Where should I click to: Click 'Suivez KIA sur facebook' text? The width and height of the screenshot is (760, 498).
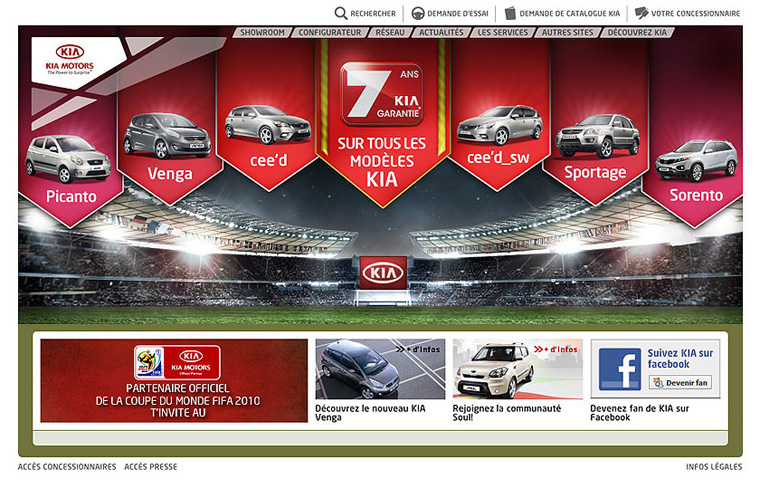[680, 359]
